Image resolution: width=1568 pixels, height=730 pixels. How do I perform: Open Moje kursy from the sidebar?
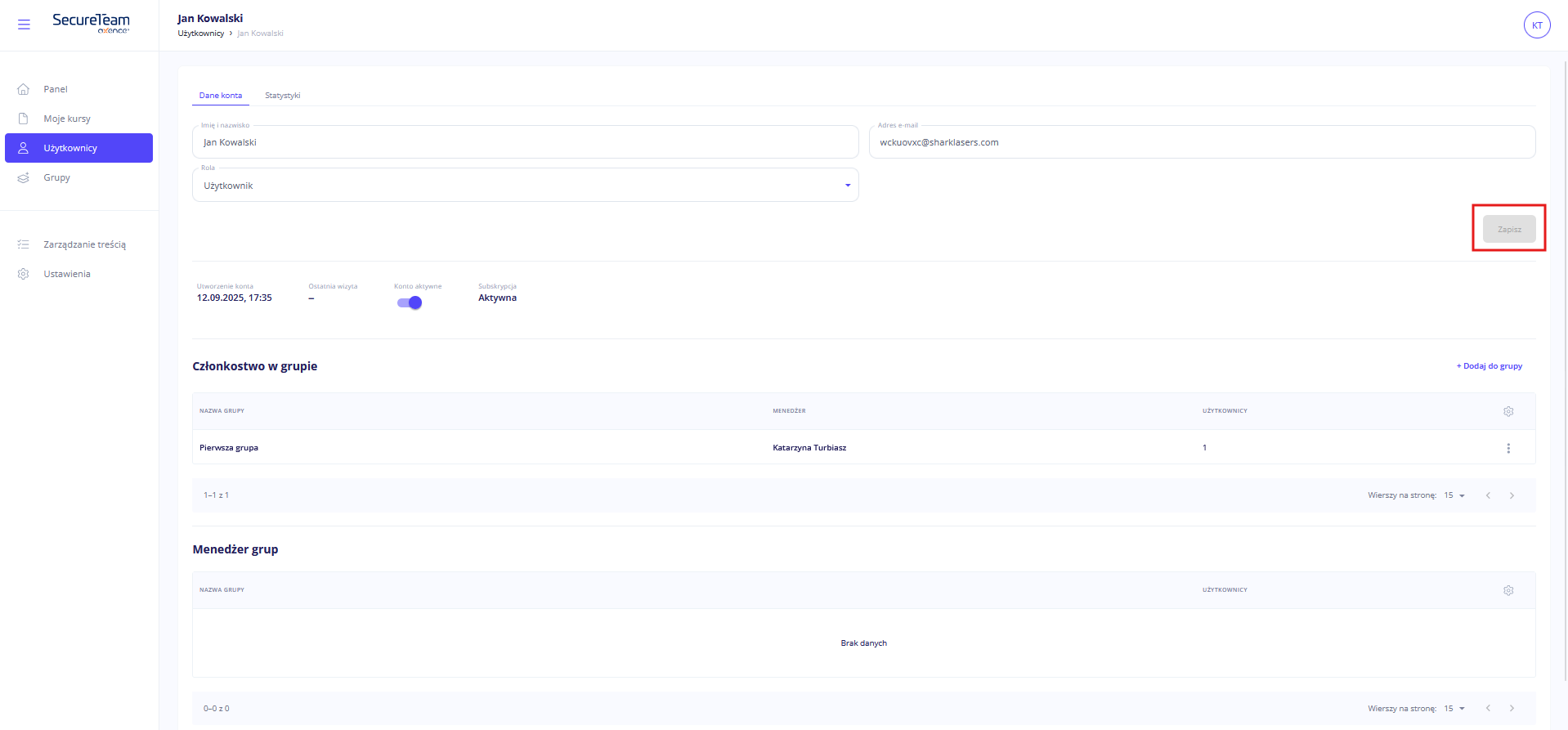point(67,119)
